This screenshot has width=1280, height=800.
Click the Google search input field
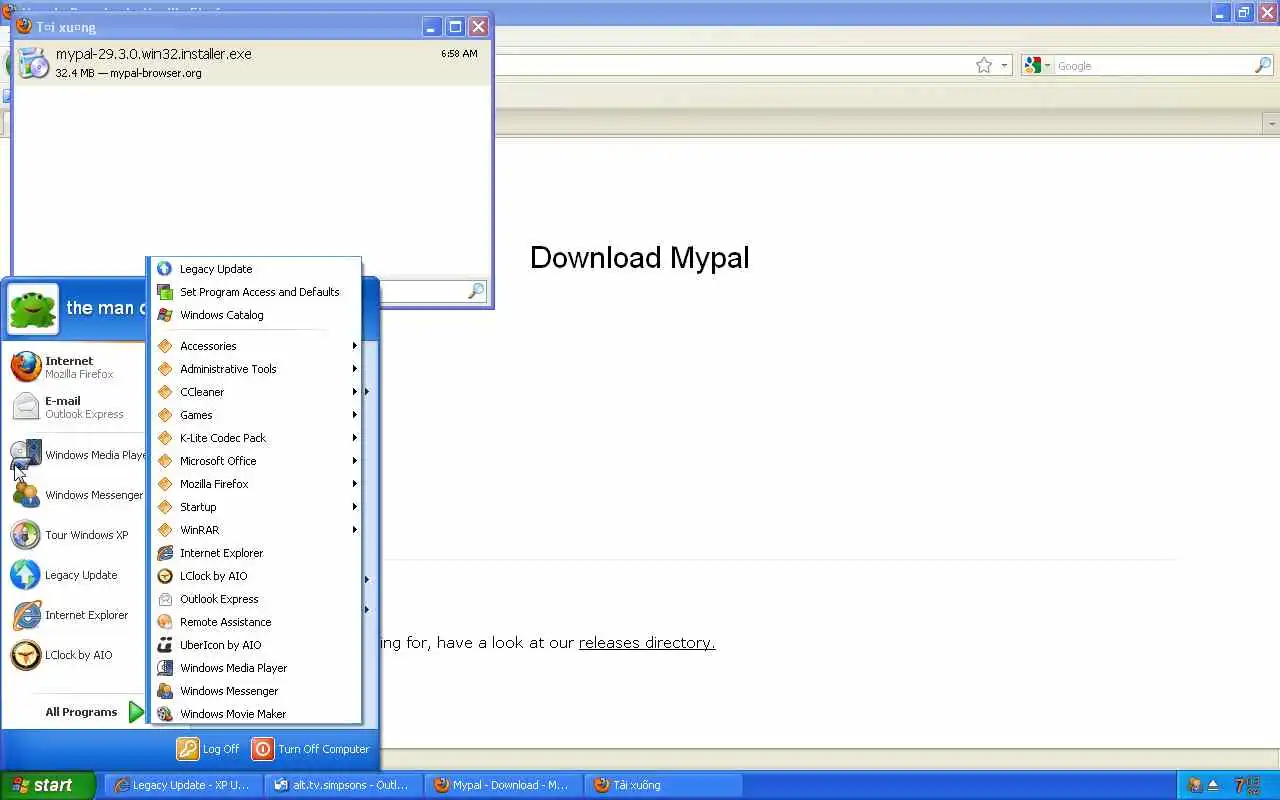1154,66
